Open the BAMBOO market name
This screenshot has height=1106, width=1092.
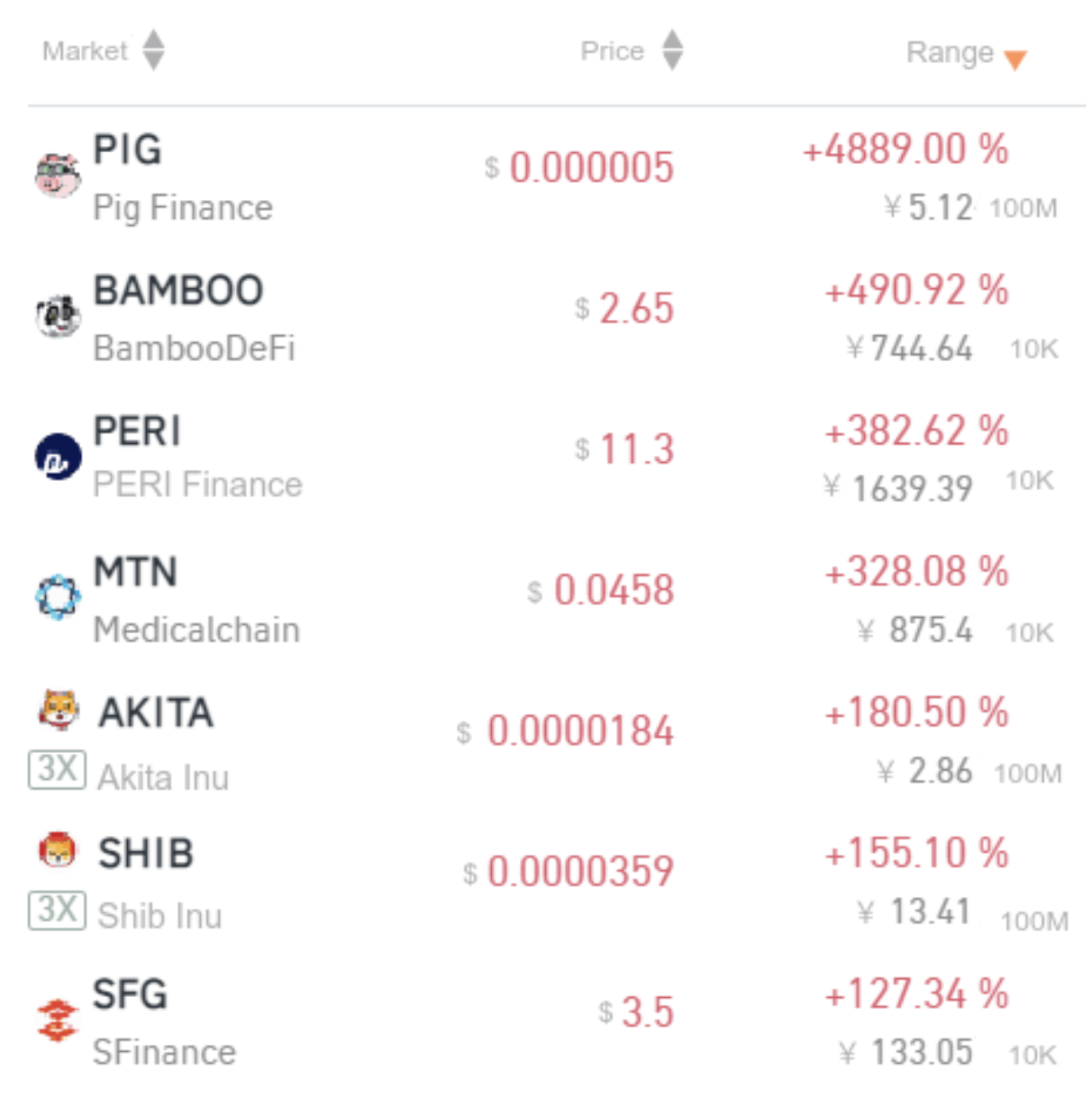pos(178,291)
